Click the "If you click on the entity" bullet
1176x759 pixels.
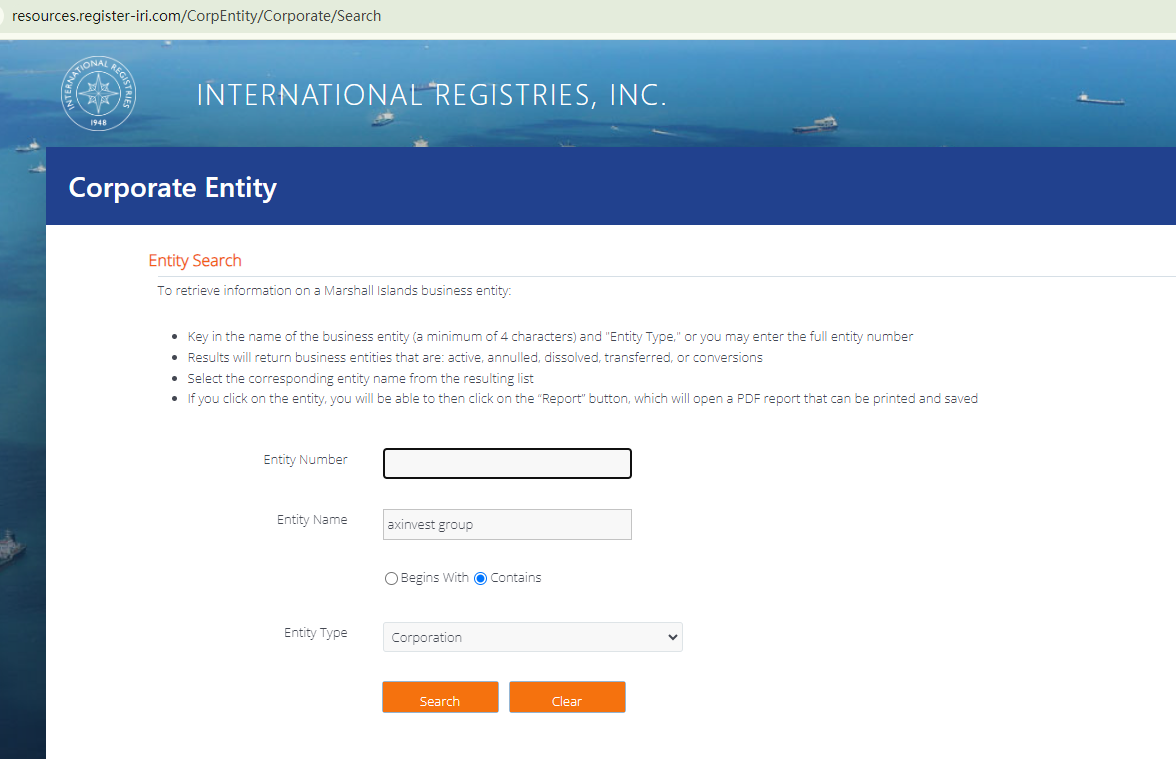point(582,399)
